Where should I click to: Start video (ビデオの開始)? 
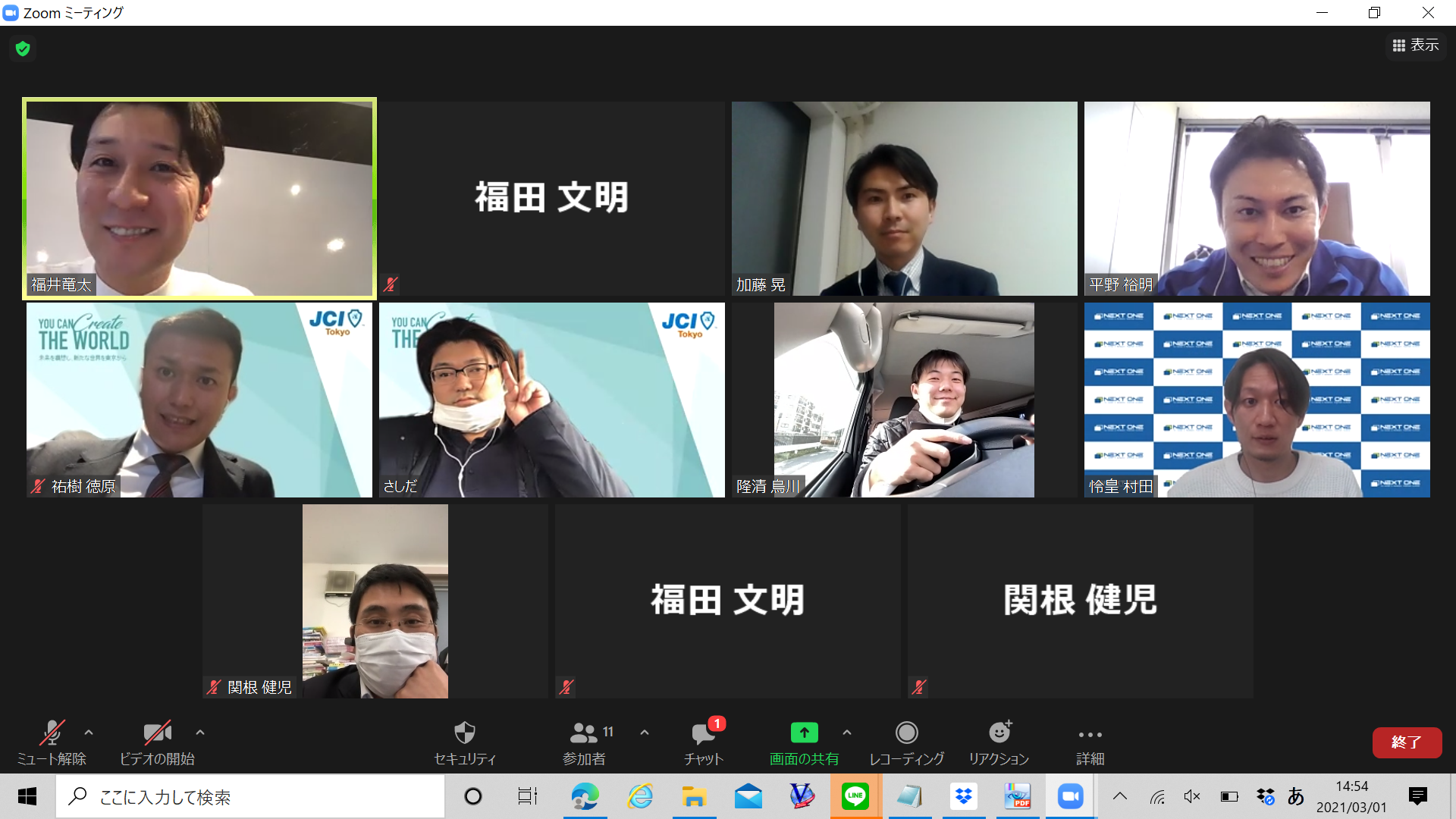pos(157,733)
